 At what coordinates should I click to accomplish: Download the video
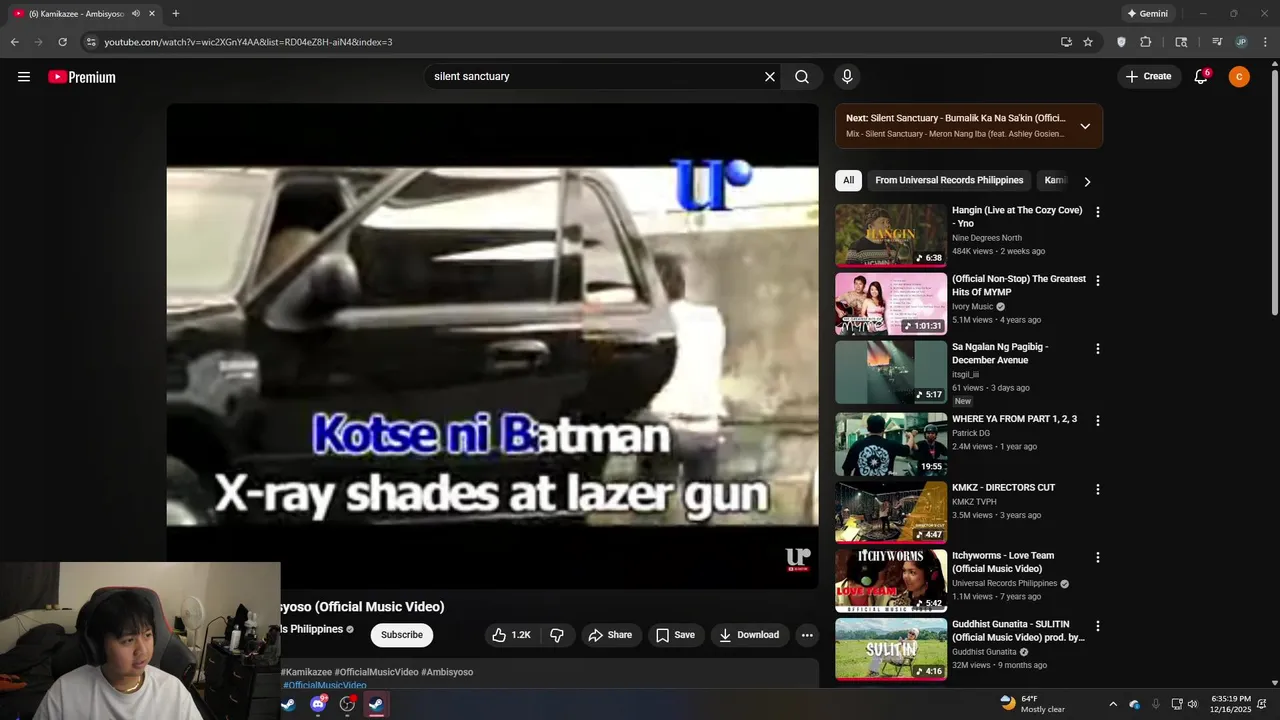tap(750, 635)
